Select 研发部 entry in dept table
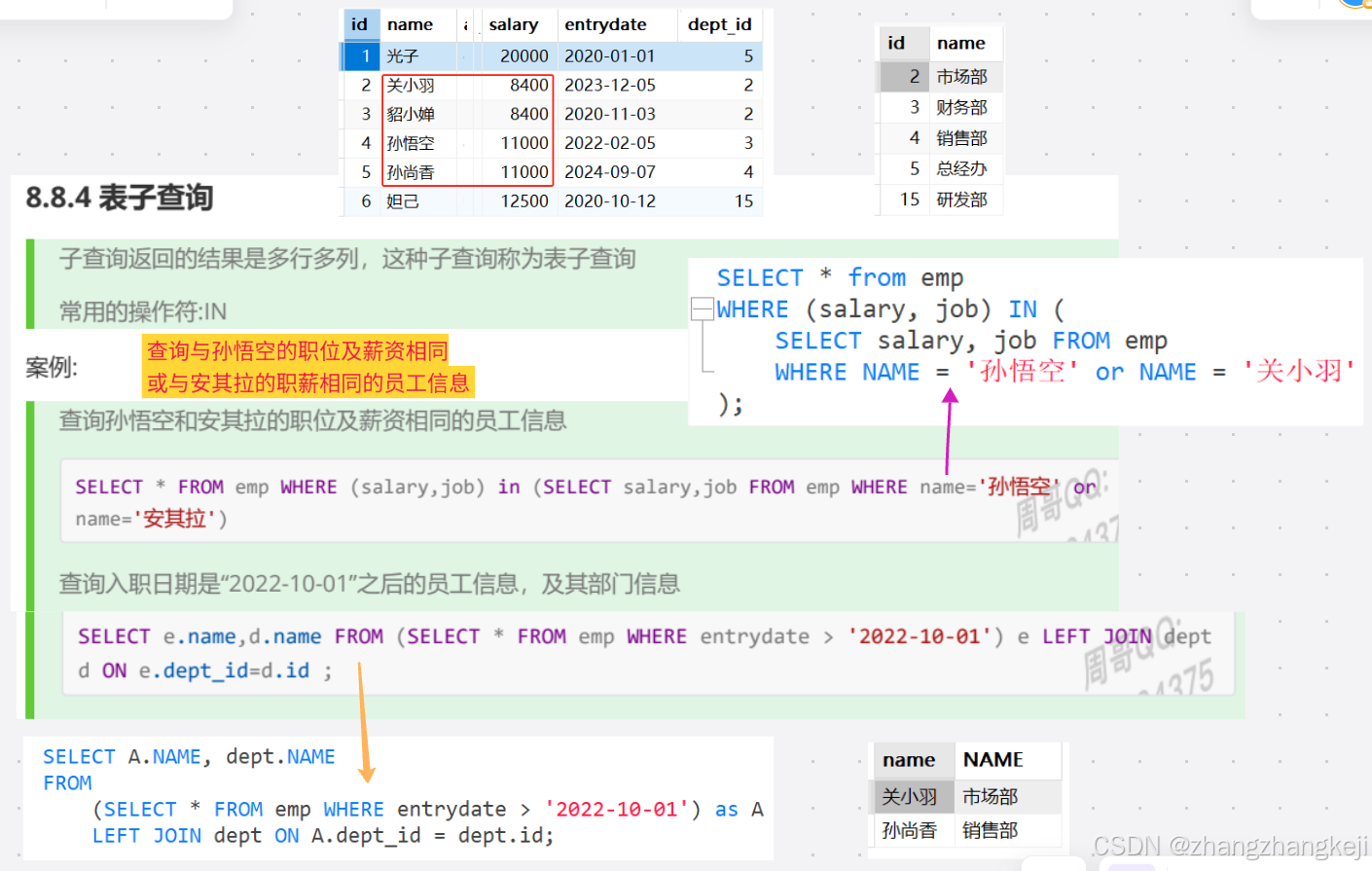Viewport: 1372px width, 871px height. point(962,199)
